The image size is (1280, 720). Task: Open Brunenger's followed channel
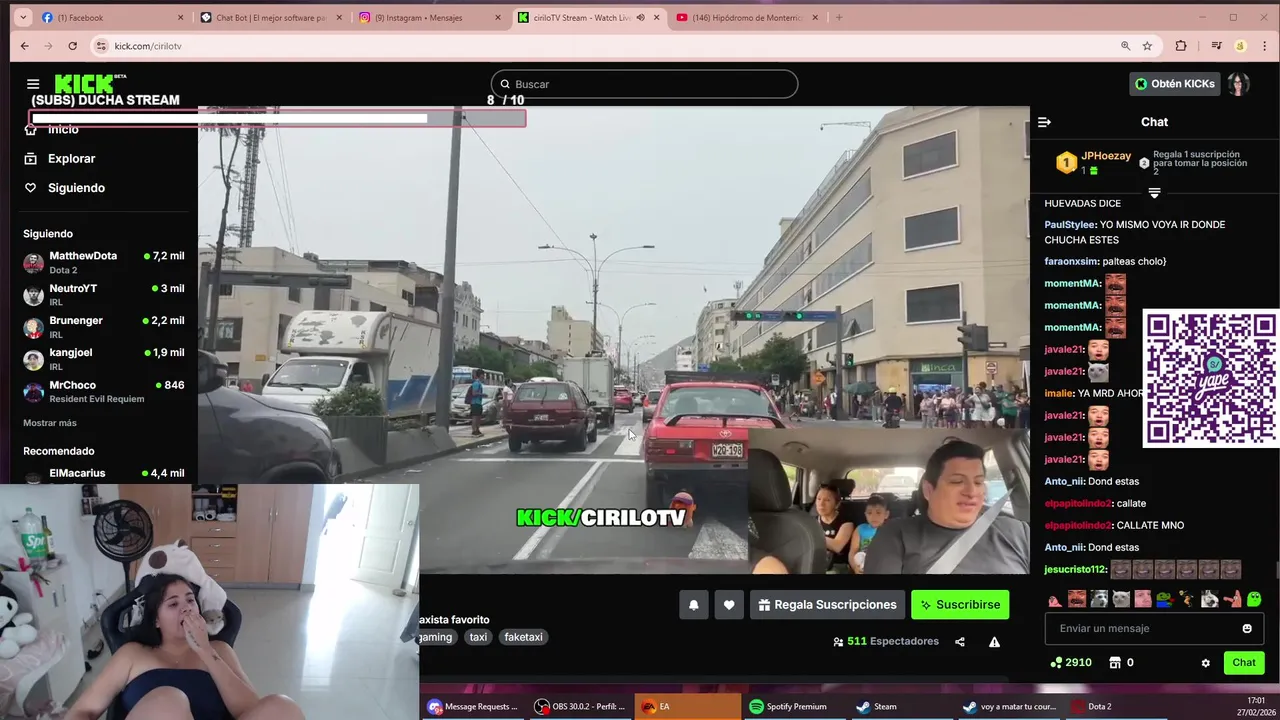[104, 327]
